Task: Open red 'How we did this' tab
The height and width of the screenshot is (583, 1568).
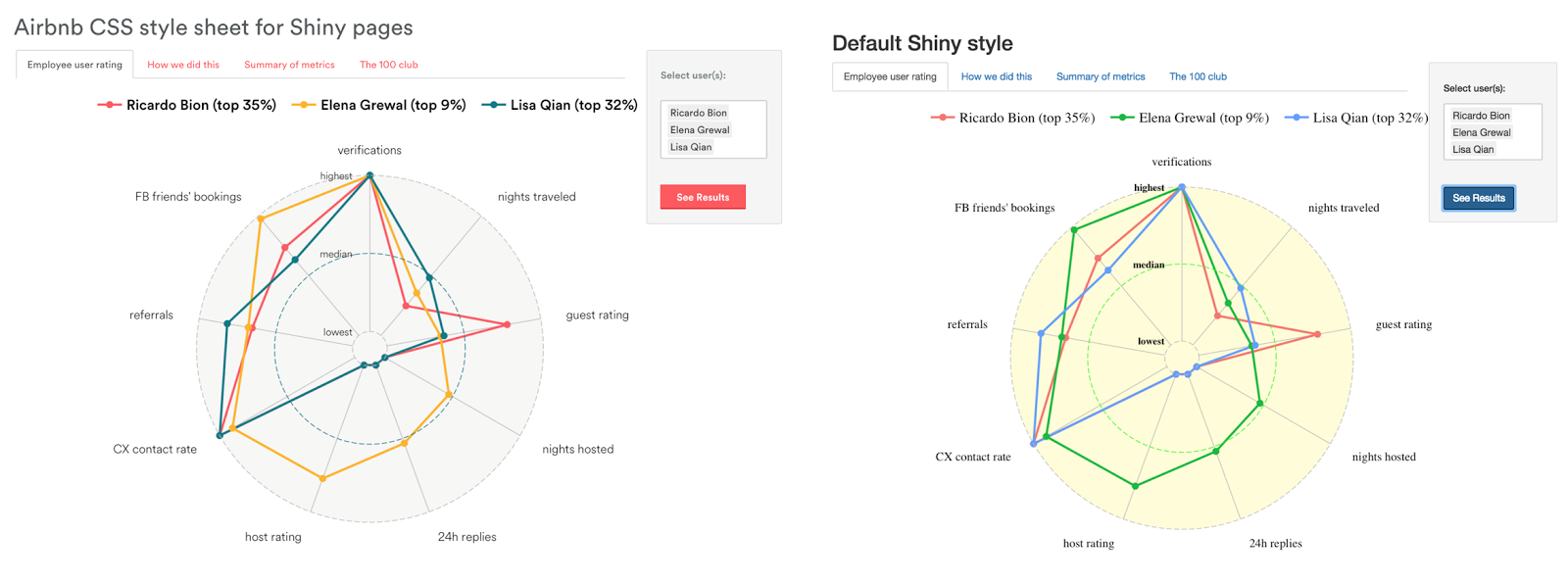Action: (183, 65)
